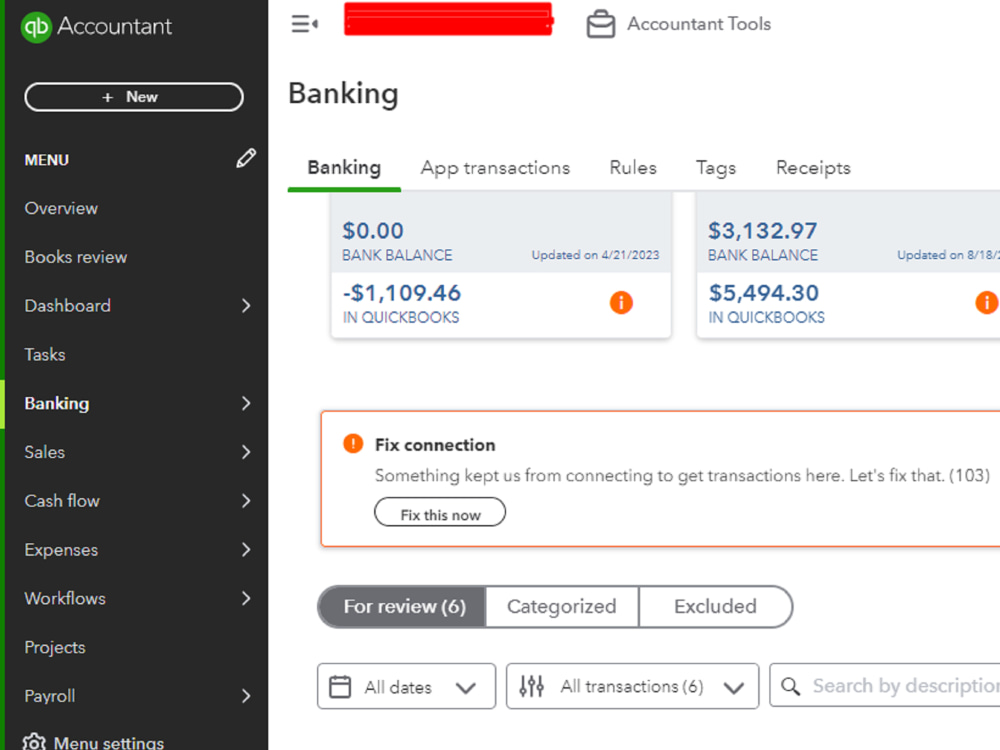Click the pencil icon to edit MENU
Screen dimensions: 1000x750
pos(246,158)
